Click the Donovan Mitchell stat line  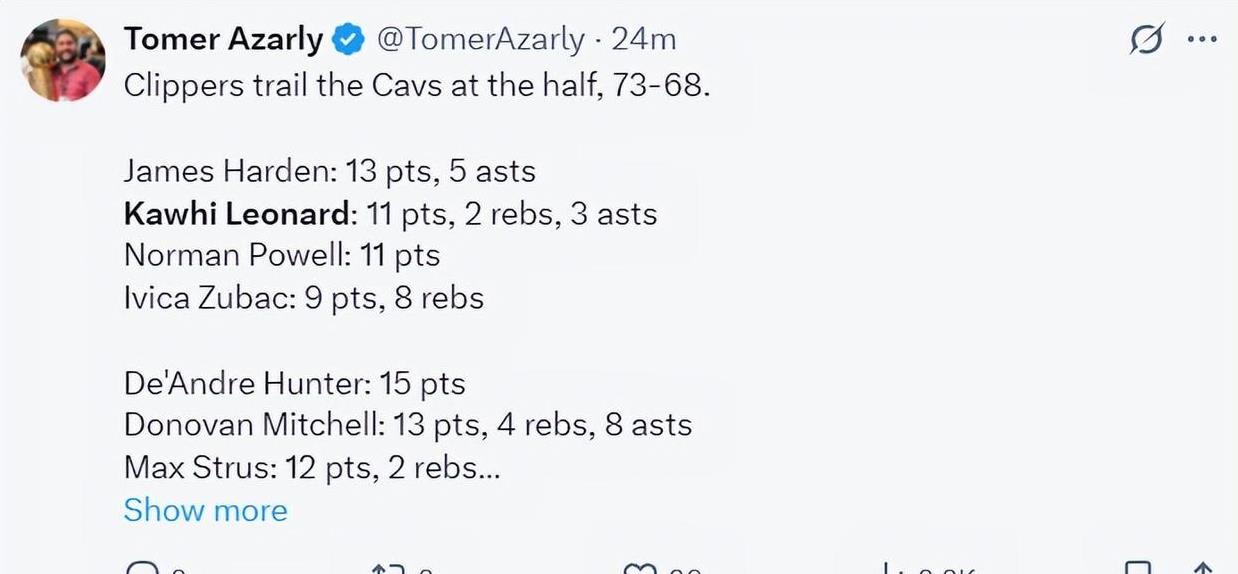408,425
